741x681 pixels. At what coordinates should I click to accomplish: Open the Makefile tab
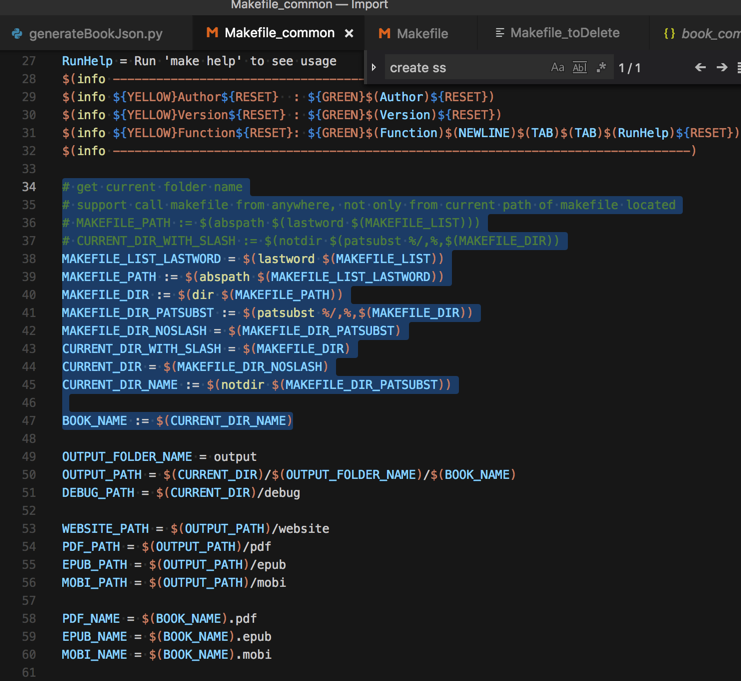pyautogui.click(x=422, y=33)
